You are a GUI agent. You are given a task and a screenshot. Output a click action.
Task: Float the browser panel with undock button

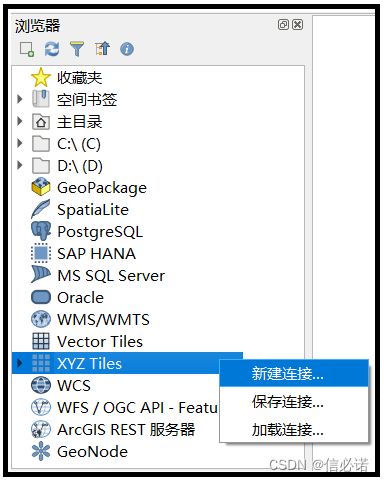pyautogui.click(x=283, y=25)
